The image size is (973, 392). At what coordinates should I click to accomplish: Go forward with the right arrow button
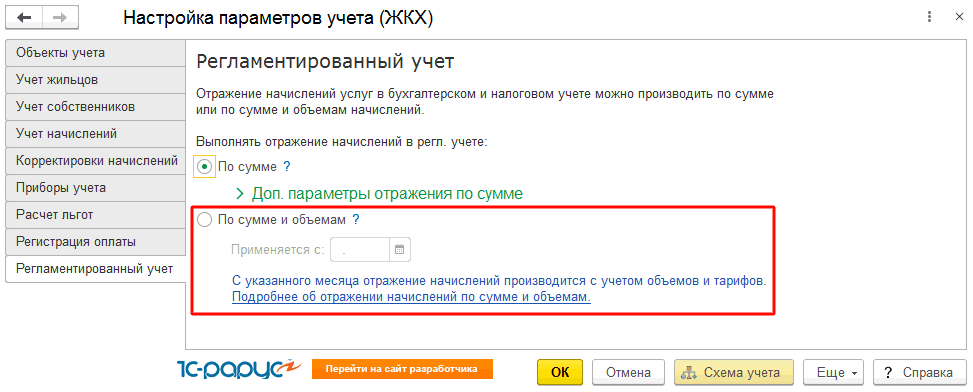[x=59, y=17]
